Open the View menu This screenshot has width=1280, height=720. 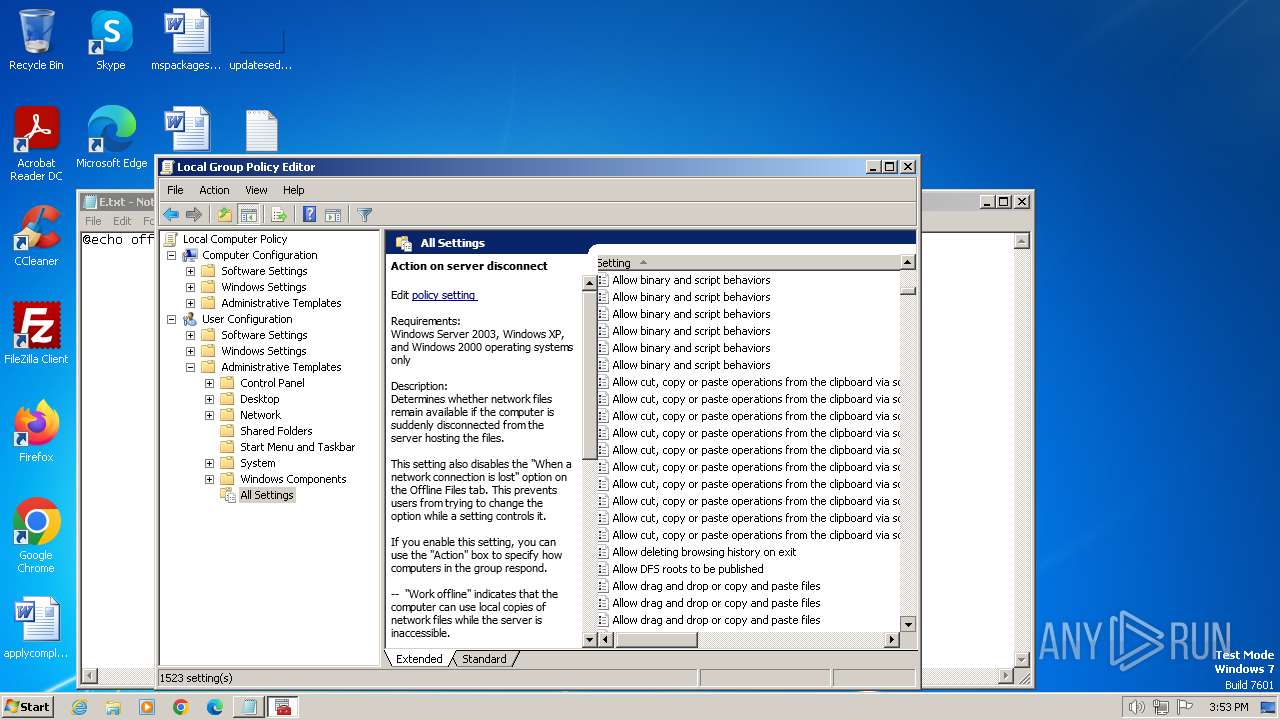pyautogui.click(x=256, y=190)
